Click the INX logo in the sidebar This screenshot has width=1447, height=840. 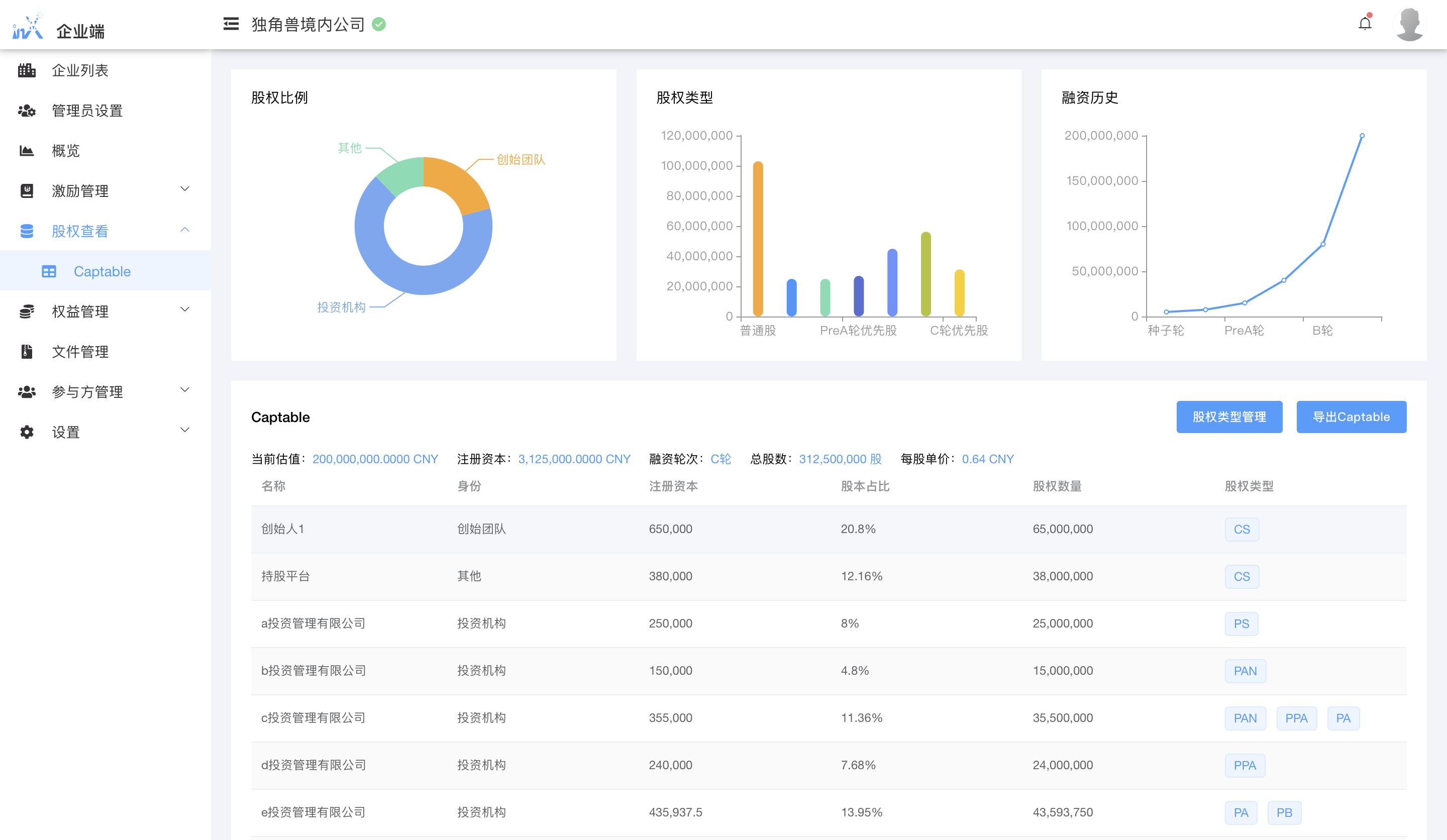28,27
